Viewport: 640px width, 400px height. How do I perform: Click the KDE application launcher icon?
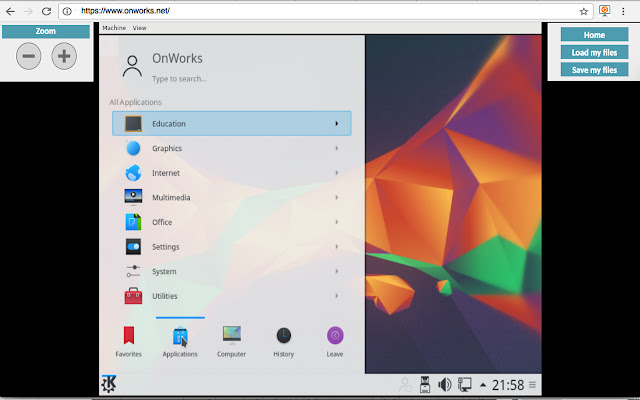point(109,384)
